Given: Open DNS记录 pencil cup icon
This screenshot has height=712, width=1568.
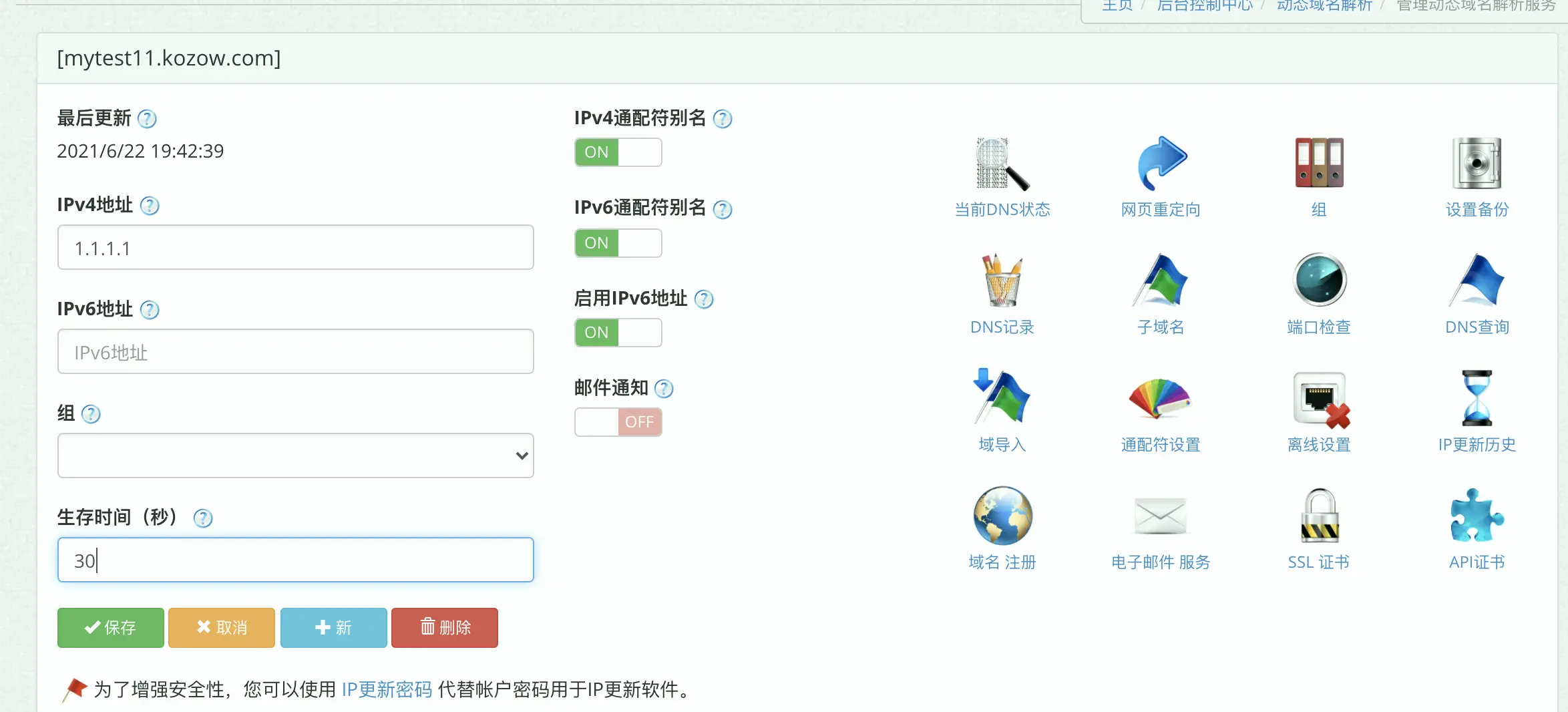Looking at the screenshot, I should [1002, 281].
